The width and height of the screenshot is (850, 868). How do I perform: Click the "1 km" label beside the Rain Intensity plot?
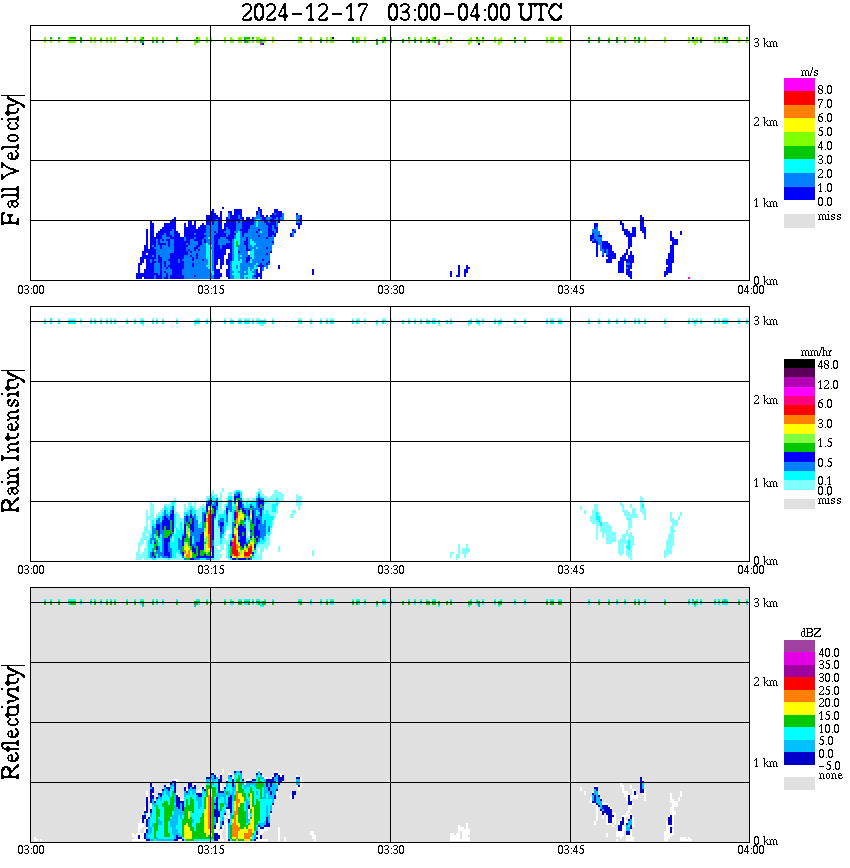click(x=765, y=483)
